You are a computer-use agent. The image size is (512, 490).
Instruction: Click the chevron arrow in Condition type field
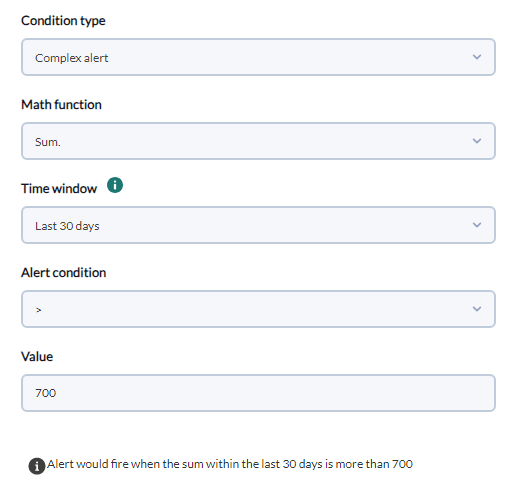point(477,57)
